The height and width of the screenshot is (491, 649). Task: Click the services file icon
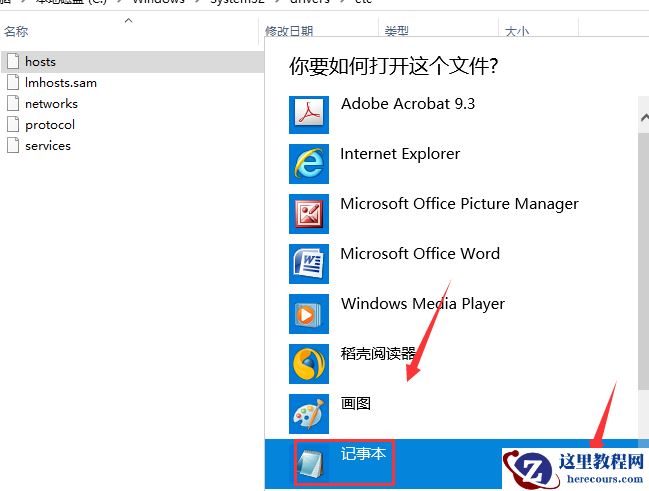(13, 145)
